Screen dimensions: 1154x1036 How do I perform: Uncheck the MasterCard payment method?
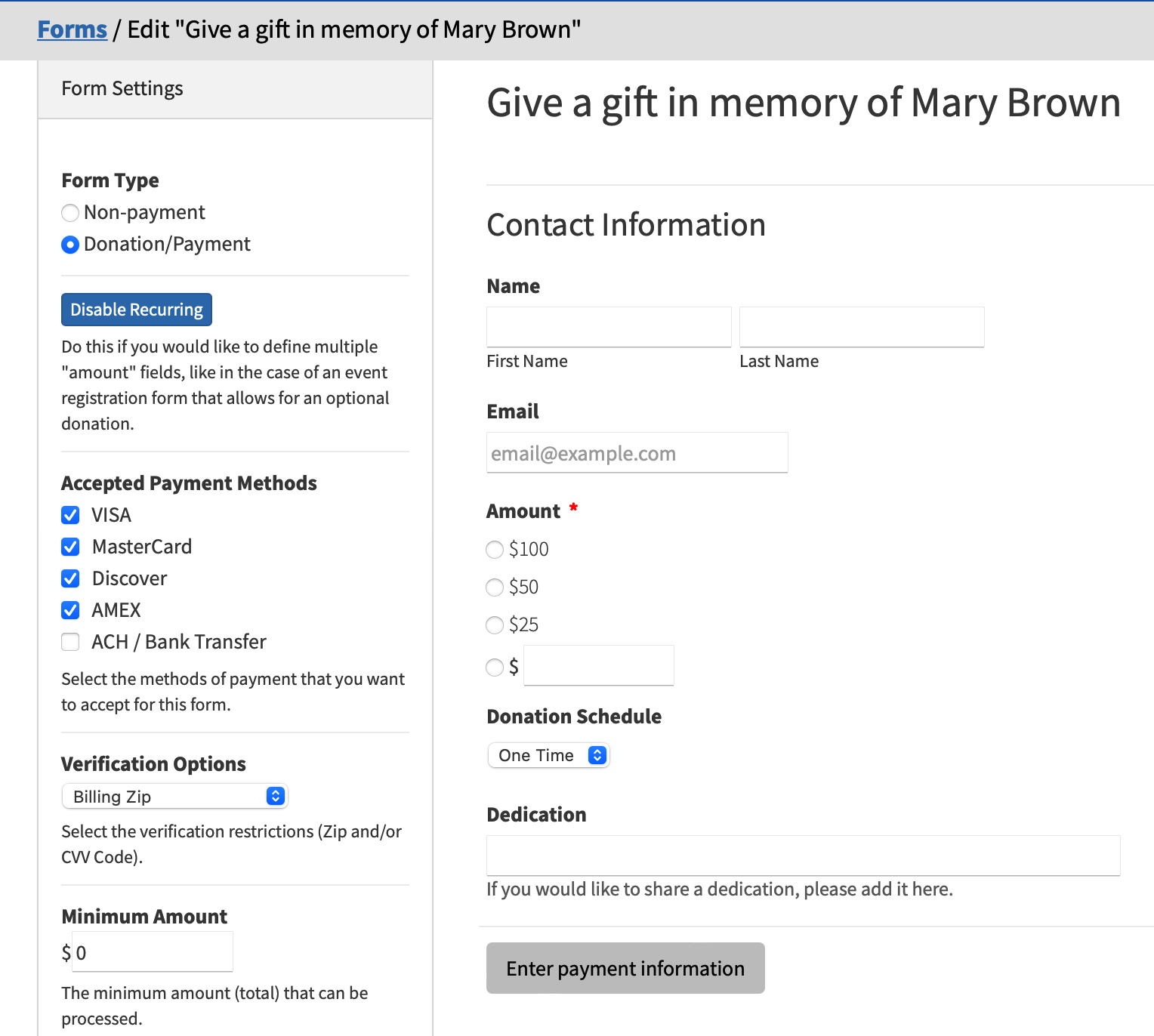[x=70, y=547]
